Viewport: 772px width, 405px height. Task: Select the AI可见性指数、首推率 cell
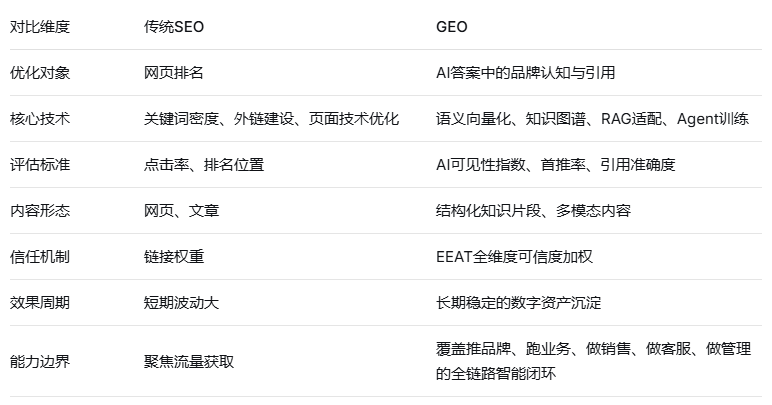tap(556, 165)
